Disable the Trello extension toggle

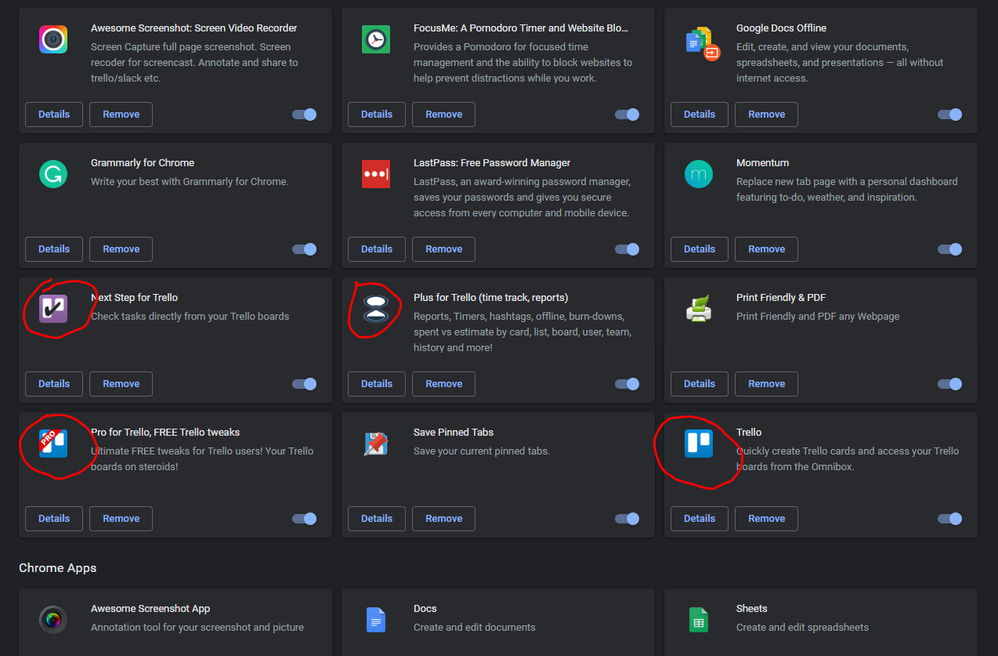pos(950,519)
